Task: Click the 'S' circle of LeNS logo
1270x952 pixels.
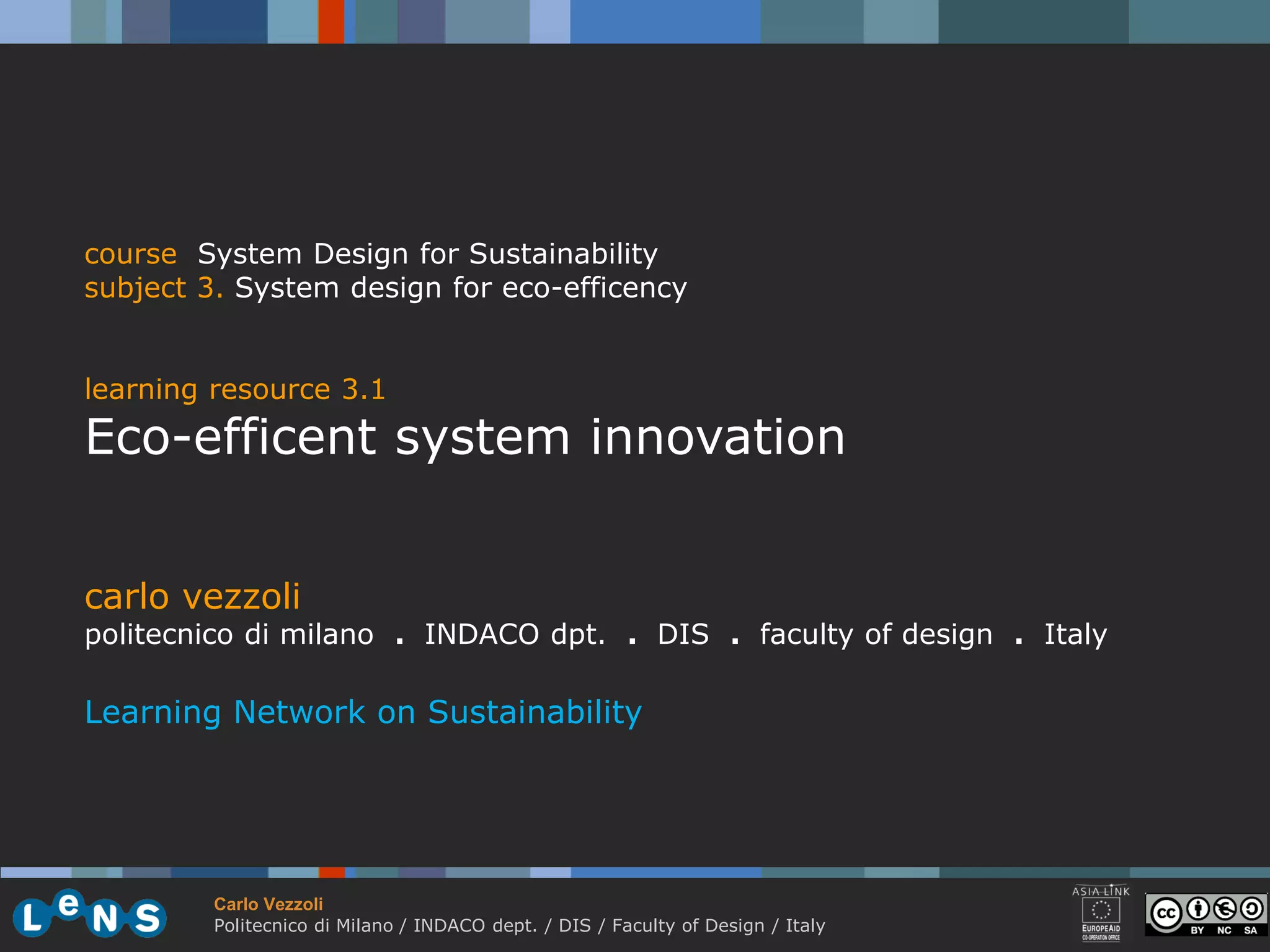Action: (x=147, y=918)
